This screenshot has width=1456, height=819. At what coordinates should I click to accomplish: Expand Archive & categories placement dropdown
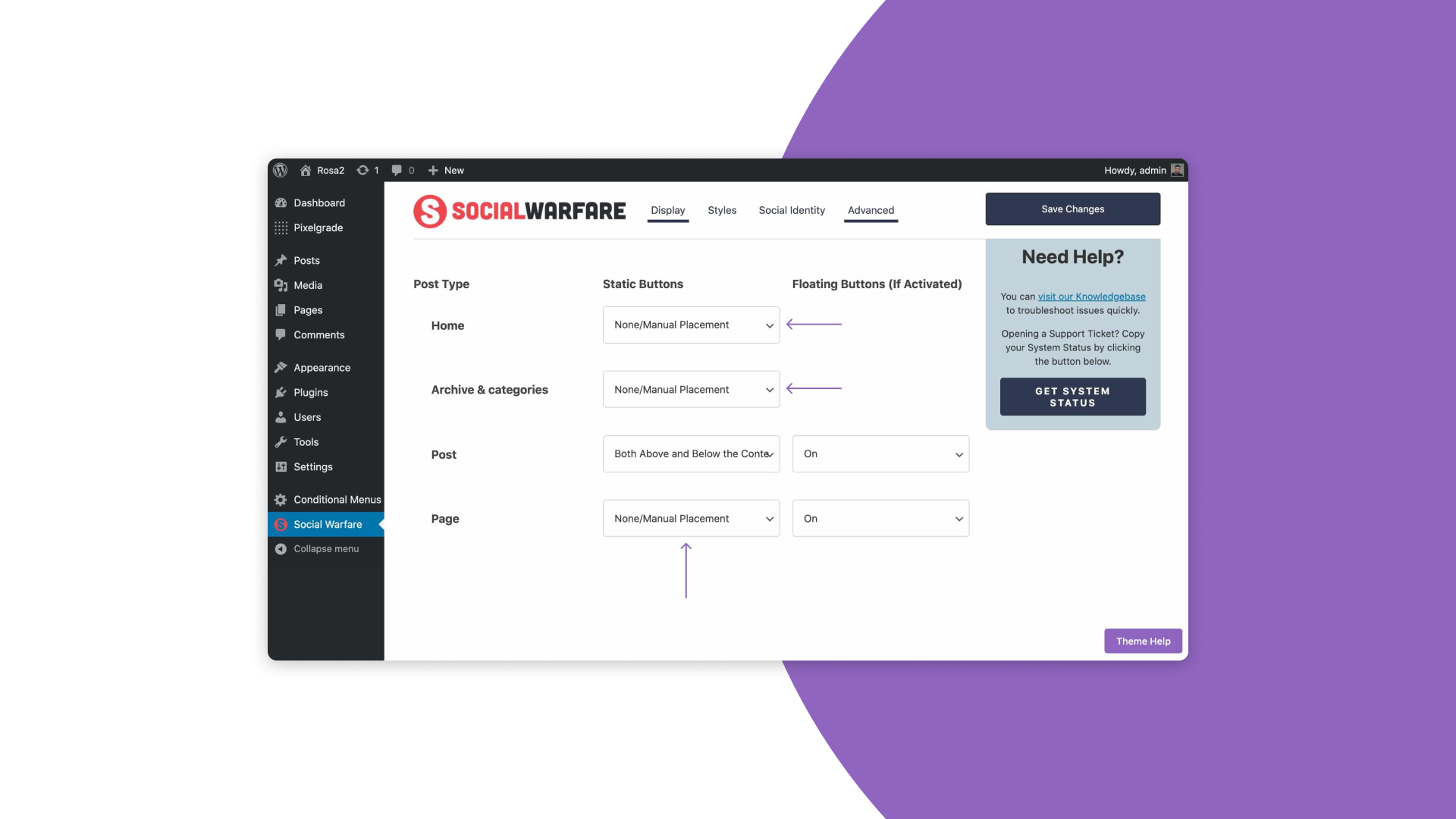coord(691,390)
